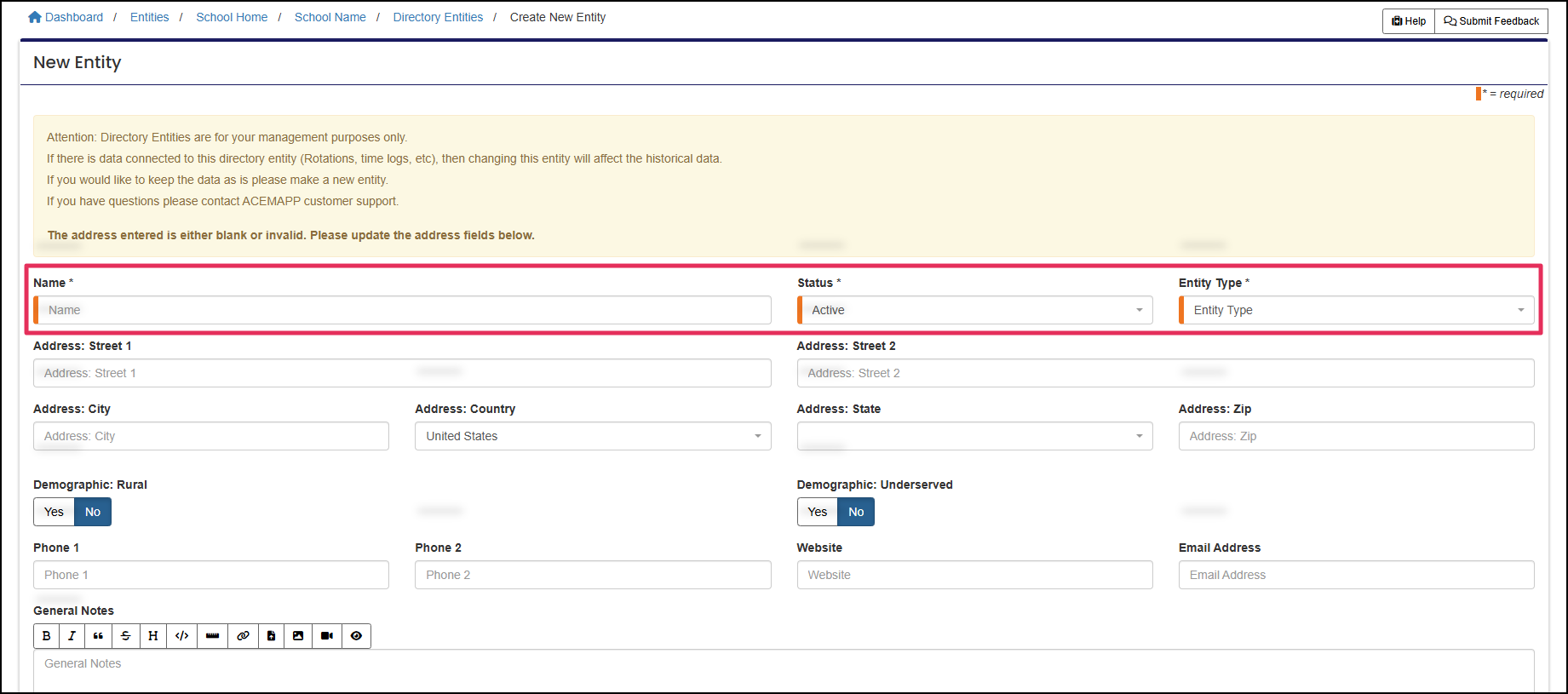Insert a video using the camera icon
Viewport: 1568px width, 694px height.
point(327,636)
